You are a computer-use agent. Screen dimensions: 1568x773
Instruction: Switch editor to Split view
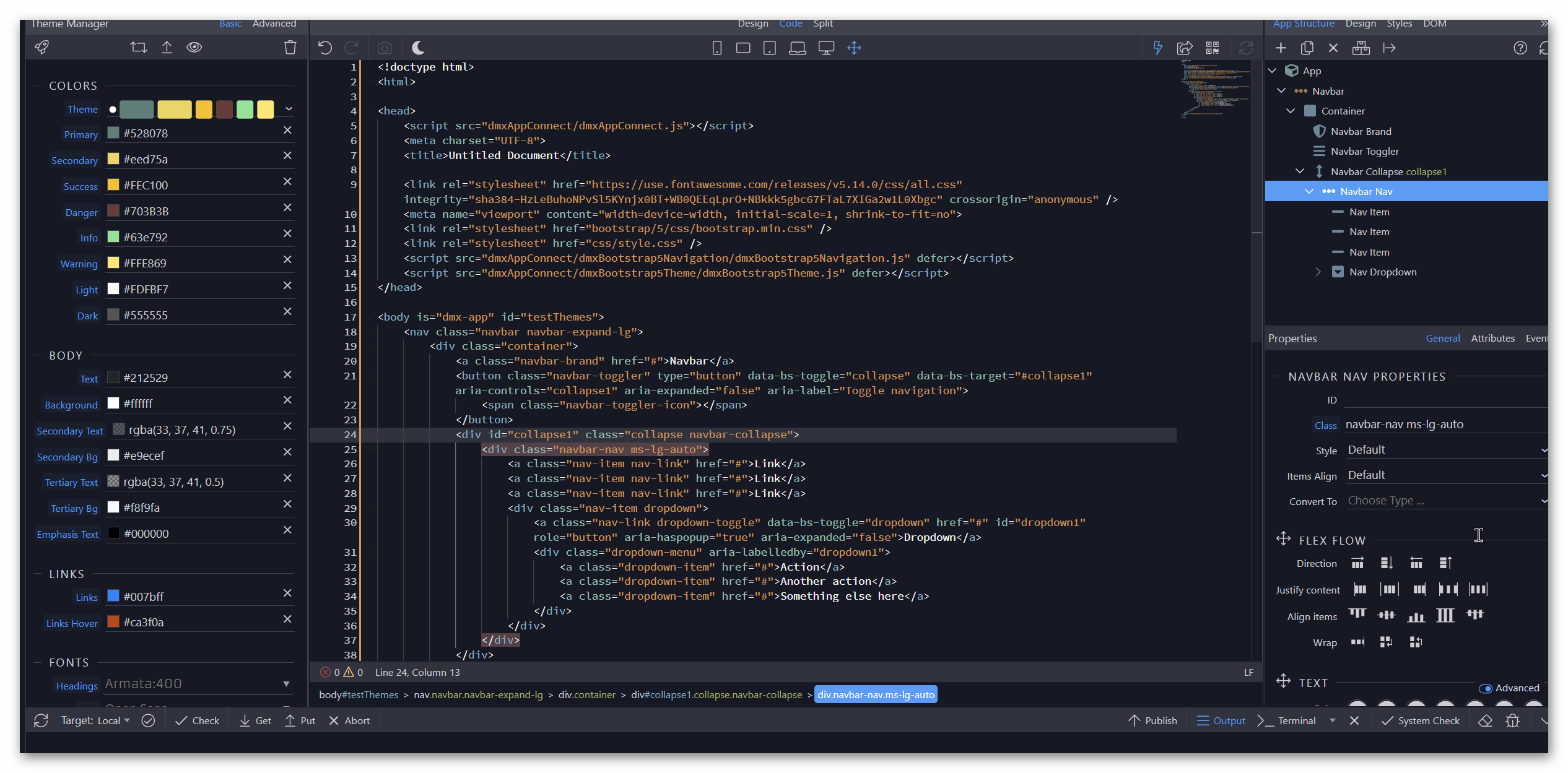823,24
